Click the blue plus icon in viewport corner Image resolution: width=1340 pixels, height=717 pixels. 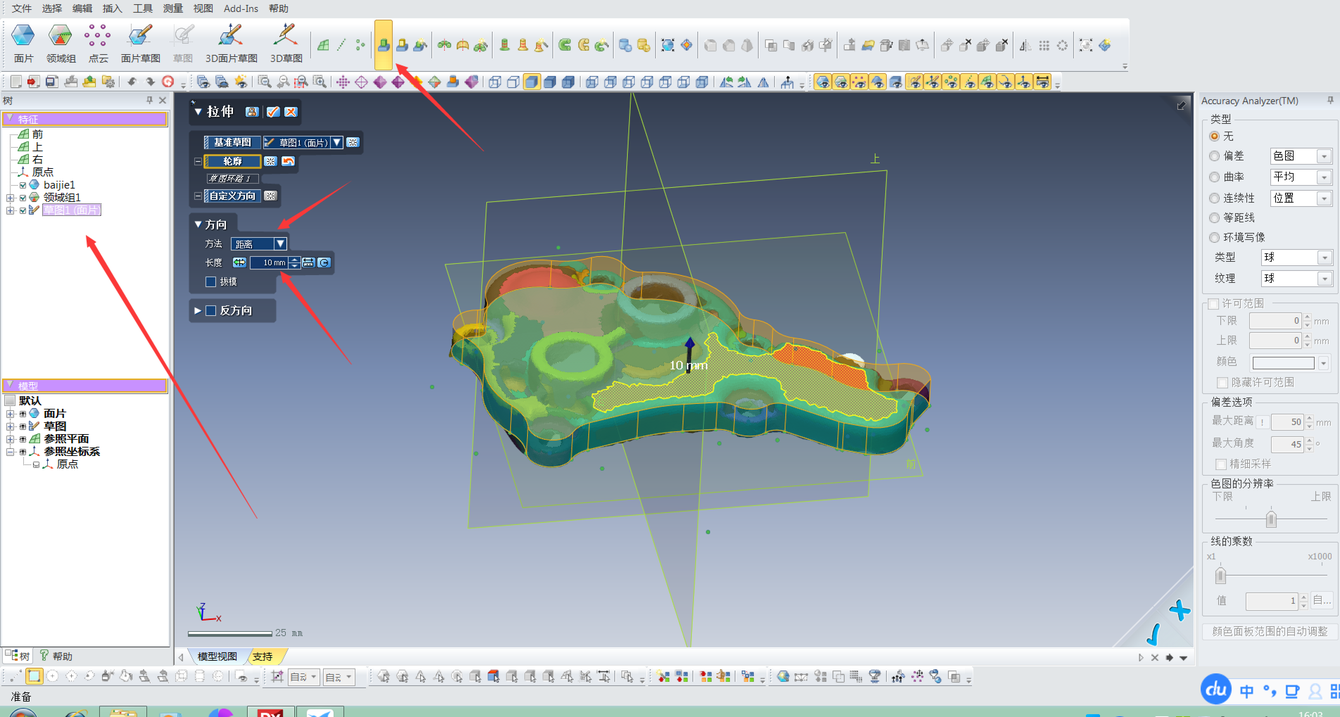tap(1180, 610)
